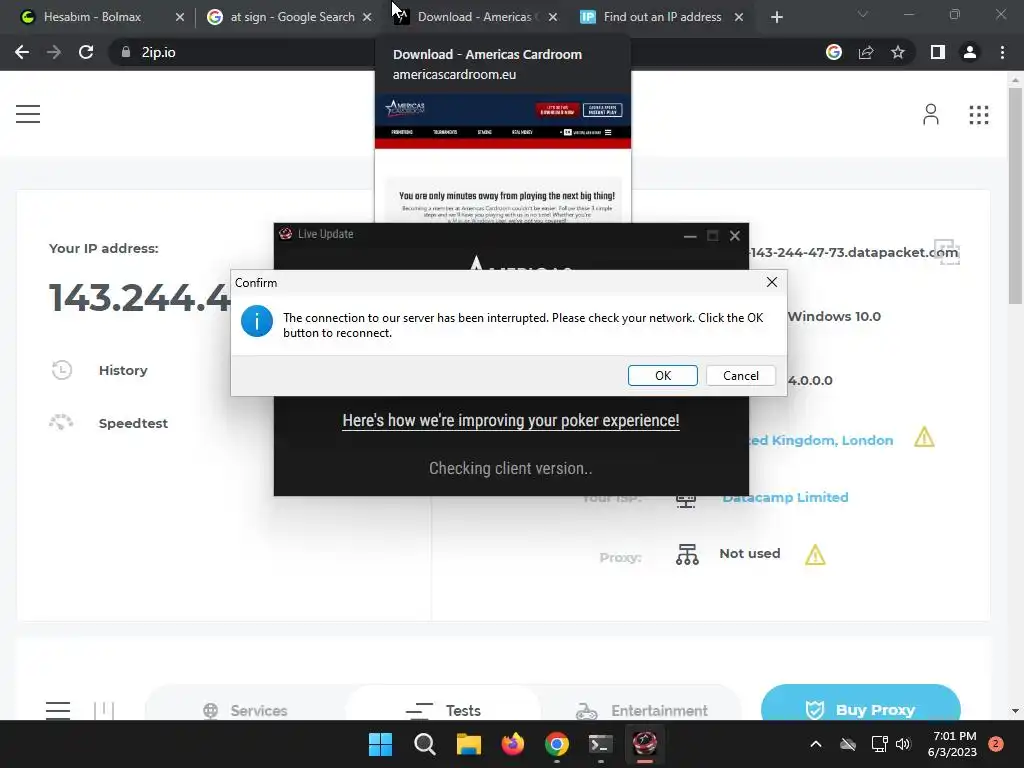Open File Explorer from taskbar
The height and width of the screenshot is (768, 1024).
click(468, 744)
